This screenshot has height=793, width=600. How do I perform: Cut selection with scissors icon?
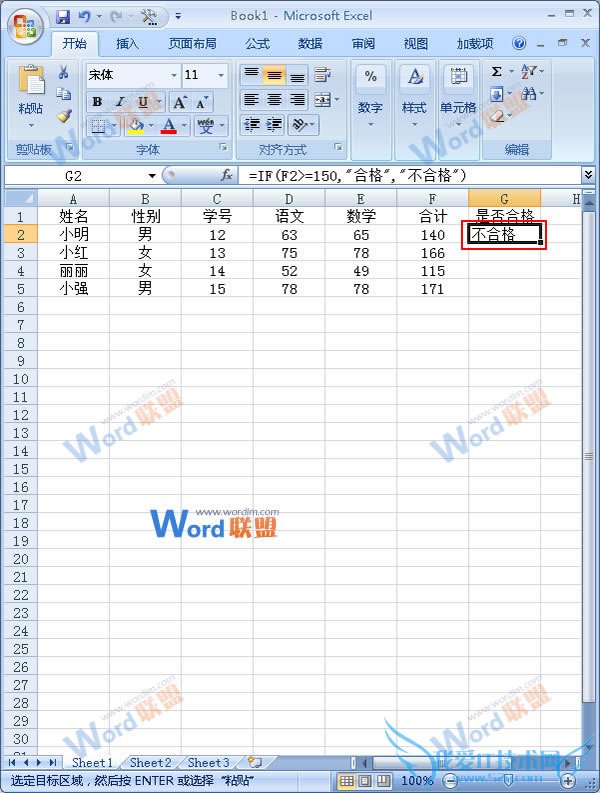point(63,72)
